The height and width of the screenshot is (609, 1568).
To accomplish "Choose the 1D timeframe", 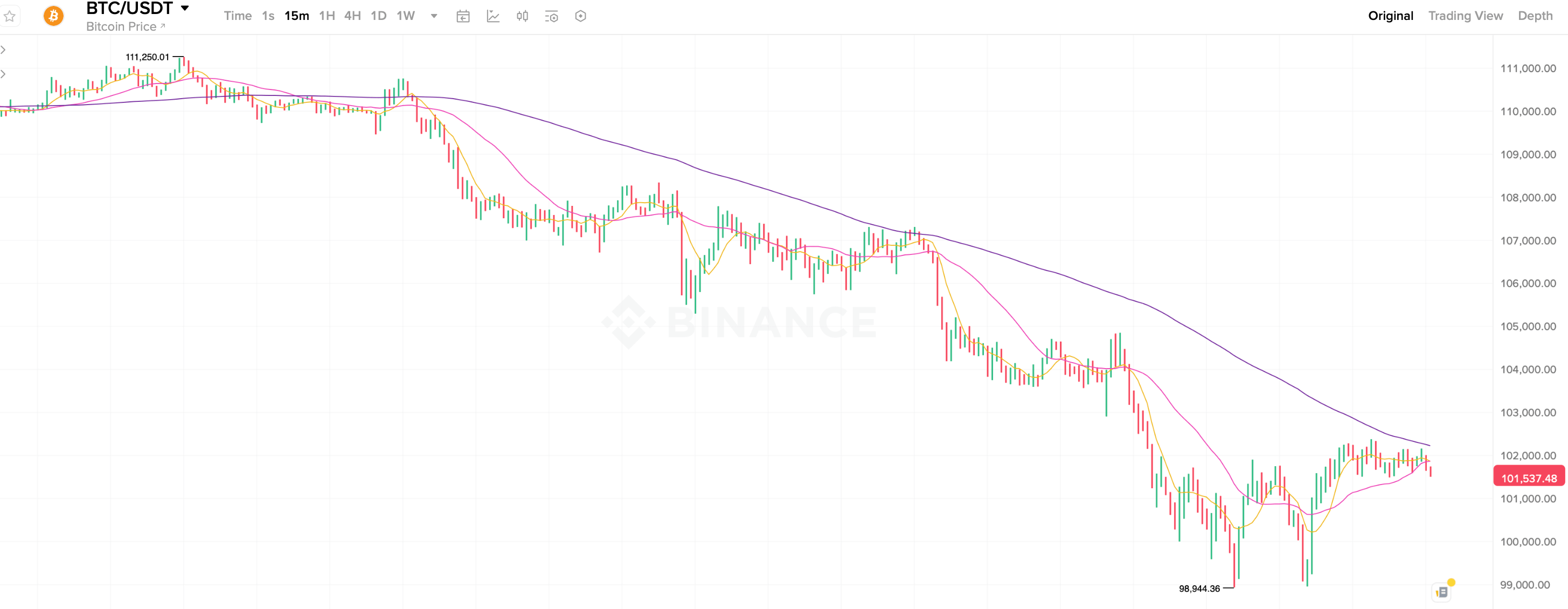I will click(x=379, y=16).
